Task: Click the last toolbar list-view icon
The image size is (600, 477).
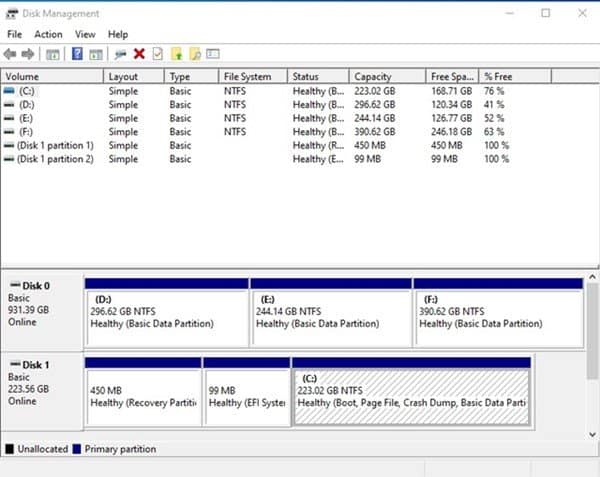Action: point(213,54)
